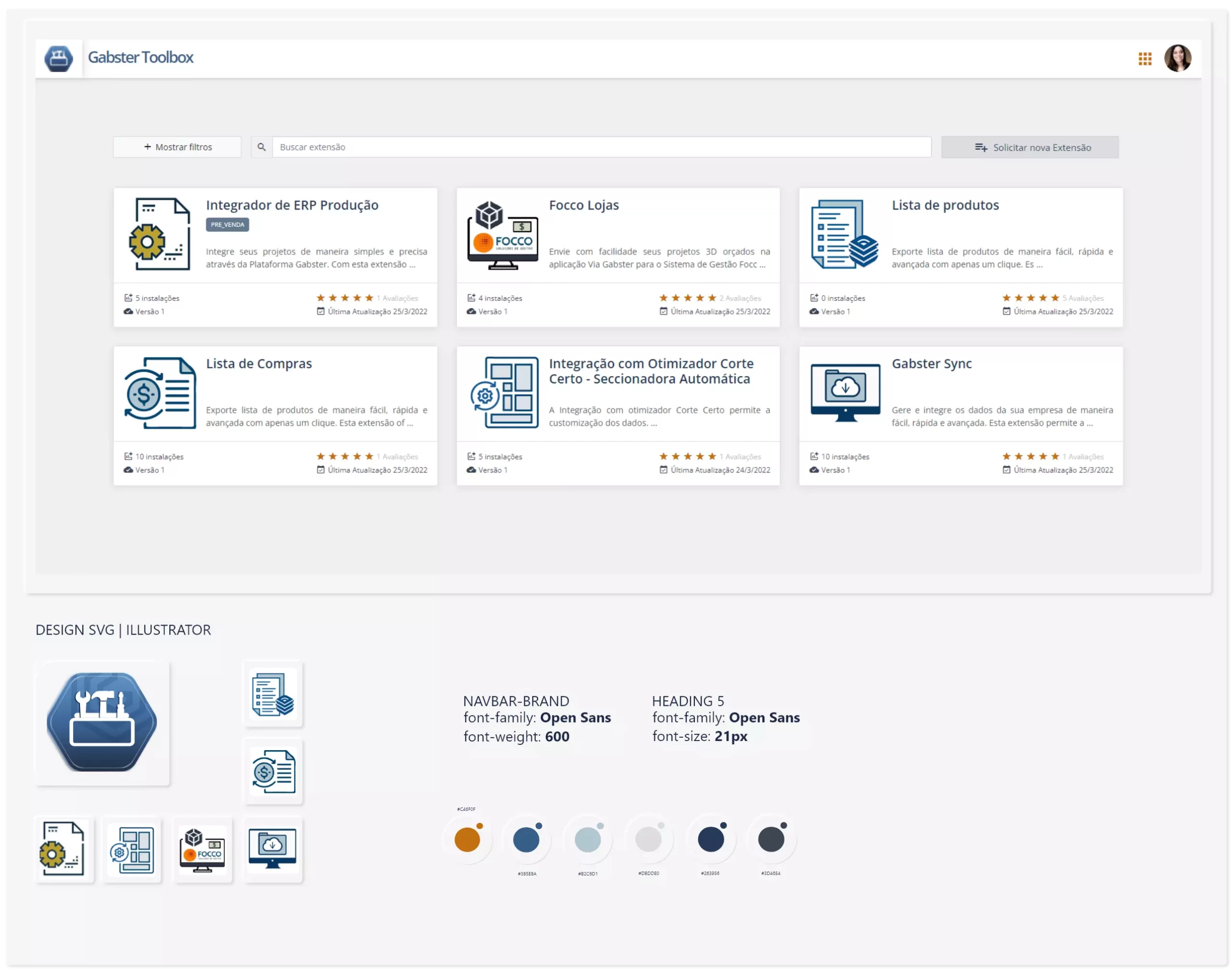1232x974 pixels.
Task: Select layout gear icon tile in design section
Action: [x=132, y=850]
